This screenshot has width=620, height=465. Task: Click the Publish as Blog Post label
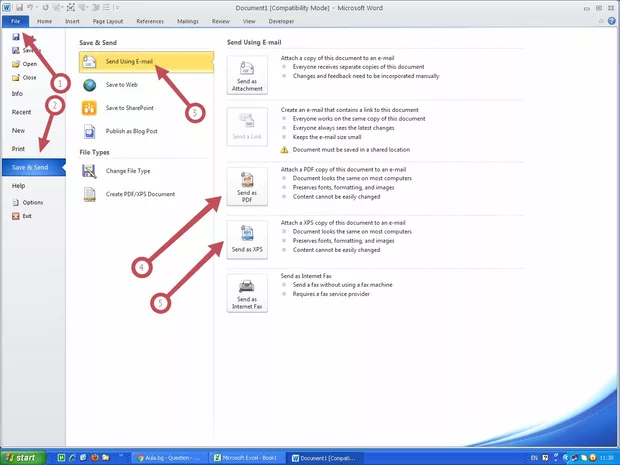[x=132, y=131]
